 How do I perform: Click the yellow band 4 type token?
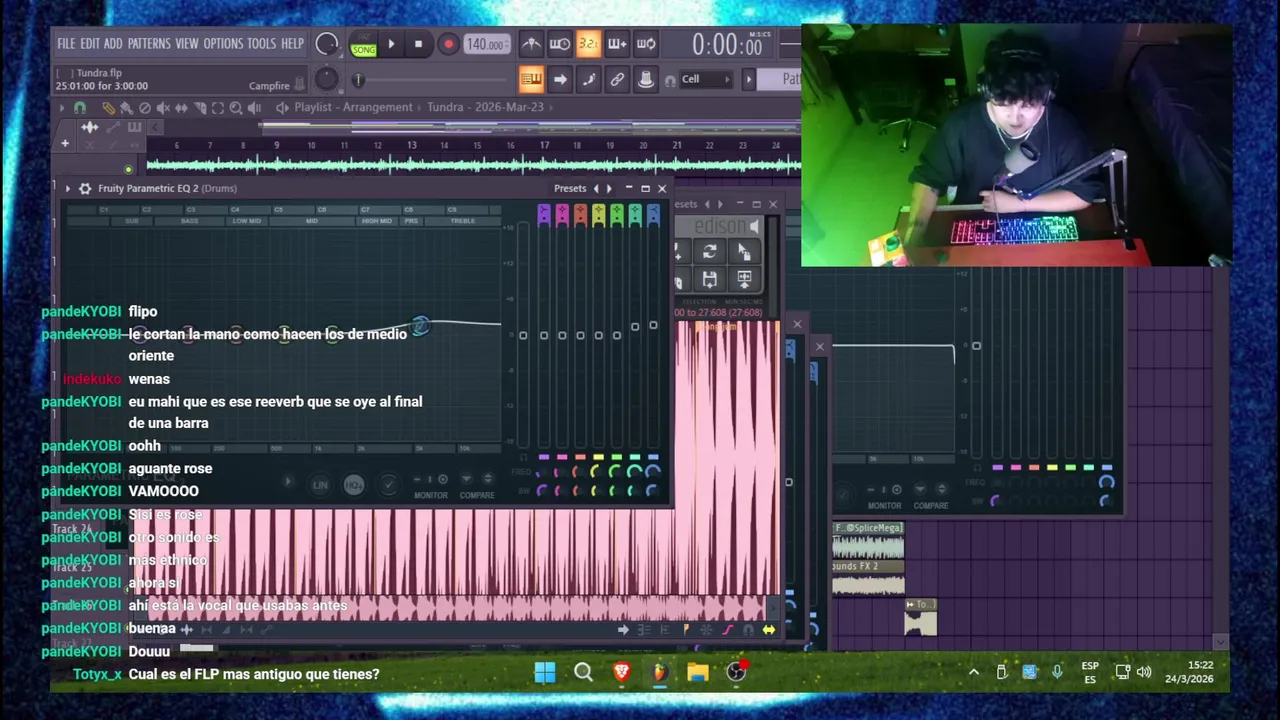(598, 214)
